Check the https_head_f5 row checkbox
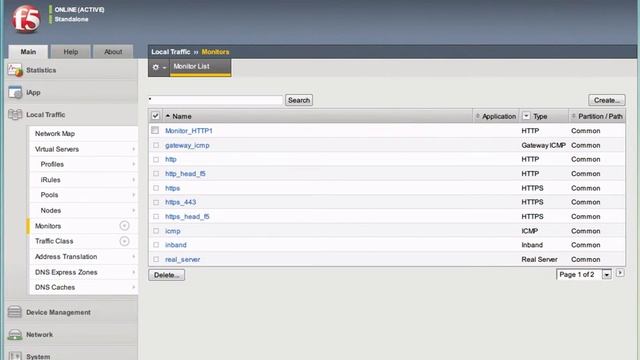This screenshot has height=360, width=640. (156, 217)
